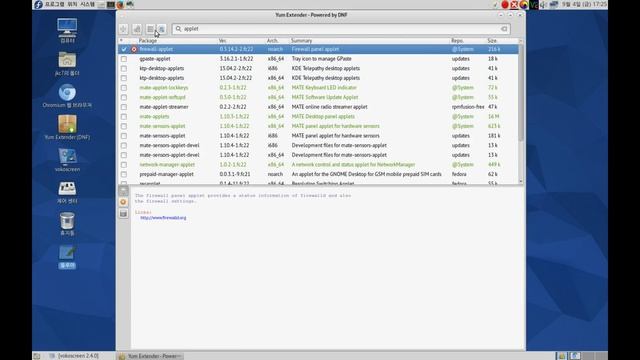Open the Control Center desktop icon

(67, 192)
